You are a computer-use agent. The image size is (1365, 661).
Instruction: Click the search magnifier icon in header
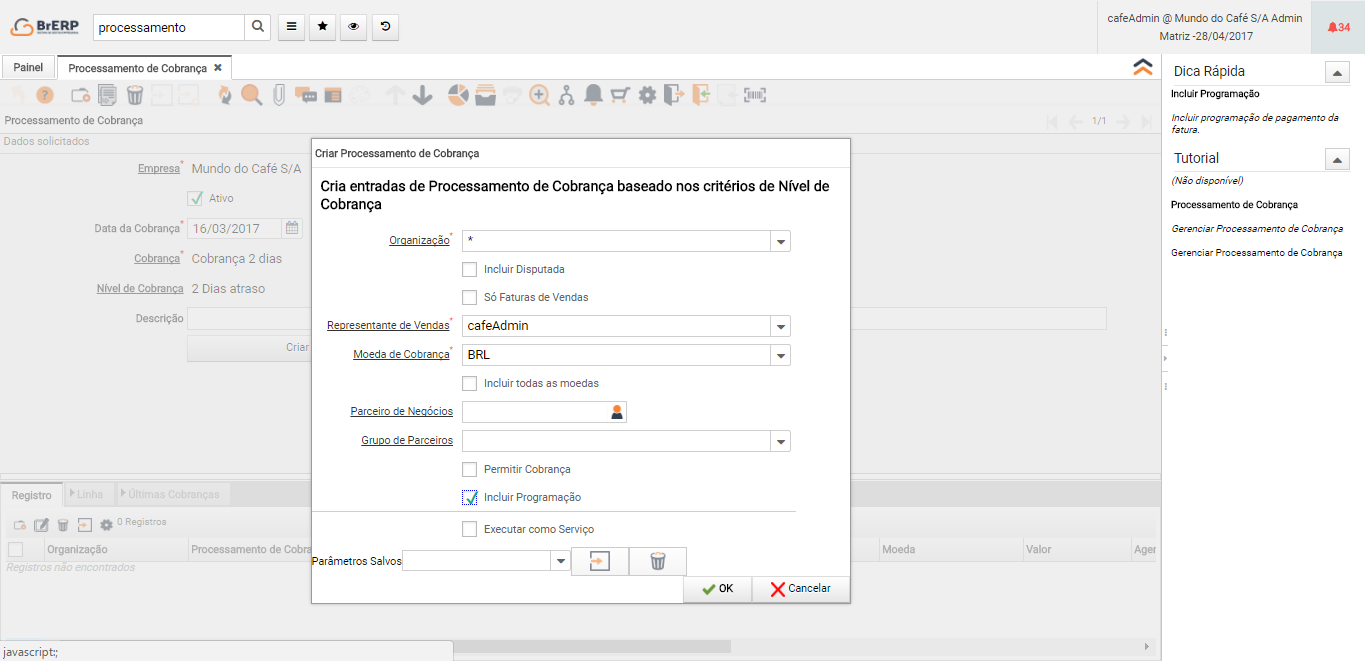tap(258, 28)
